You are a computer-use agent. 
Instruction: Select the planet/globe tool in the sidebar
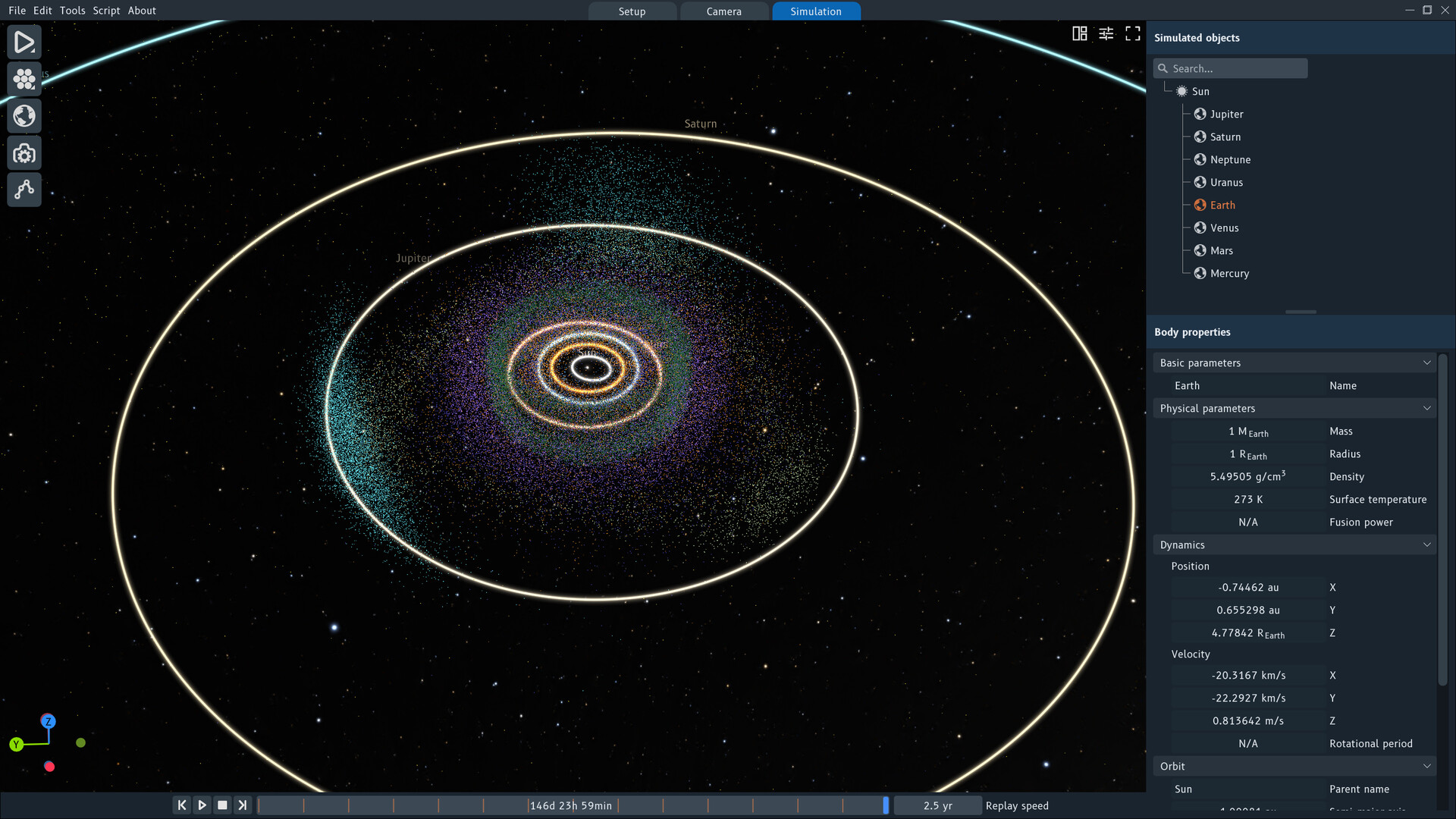[x=24, y=116]
